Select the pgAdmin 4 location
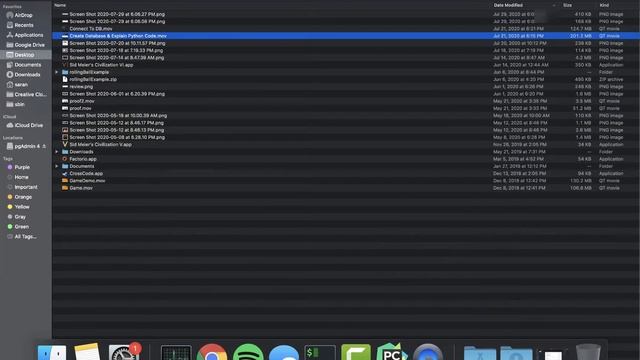The image size is (640, 360). coord(27,146)
